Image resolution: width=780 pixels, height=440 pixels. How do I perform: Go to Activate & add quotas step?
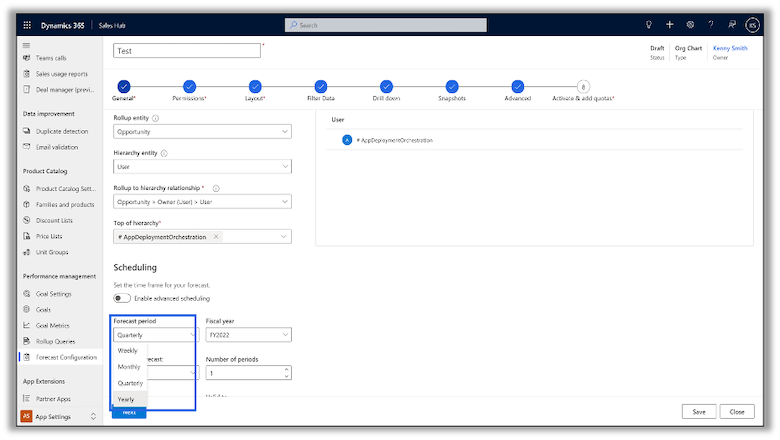(x=583, y=87)
